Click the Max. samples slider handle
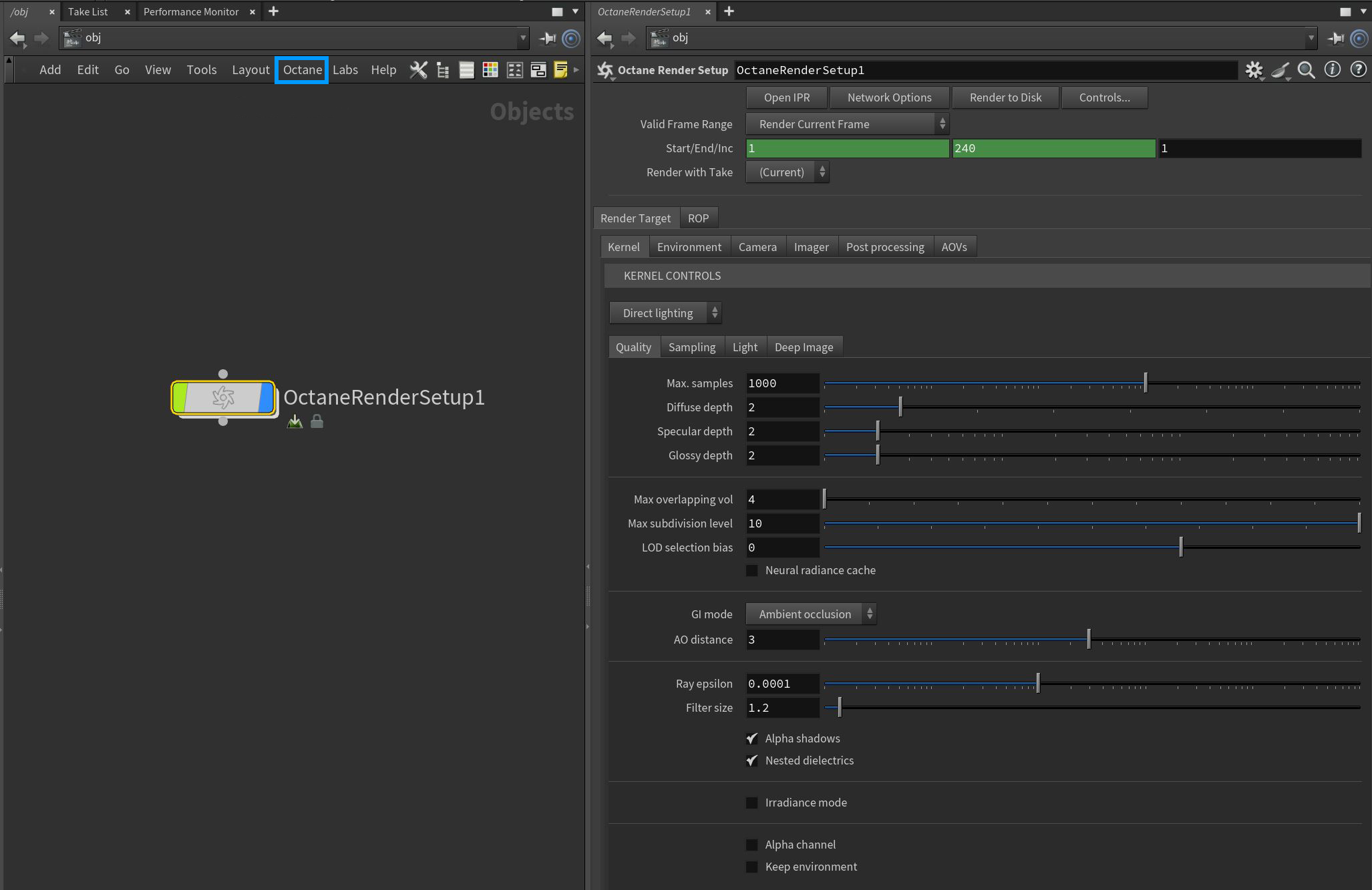Viewport: 1372px width, 890px height. [1145, 383]
